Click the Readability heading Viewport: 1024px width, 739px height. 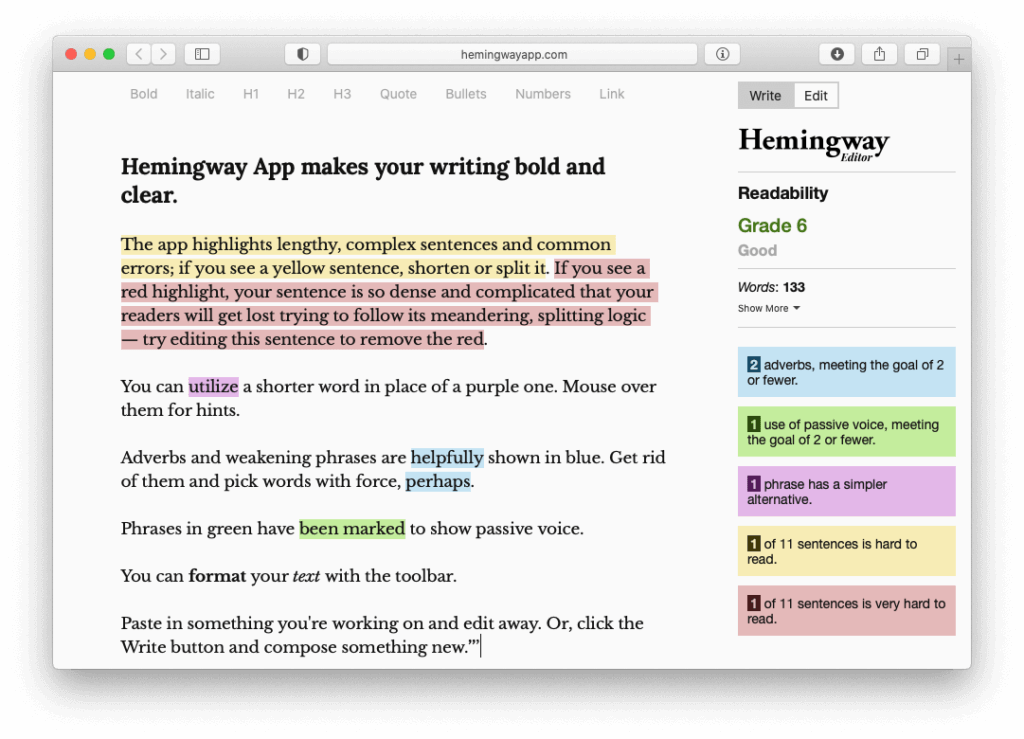(783, 193)
